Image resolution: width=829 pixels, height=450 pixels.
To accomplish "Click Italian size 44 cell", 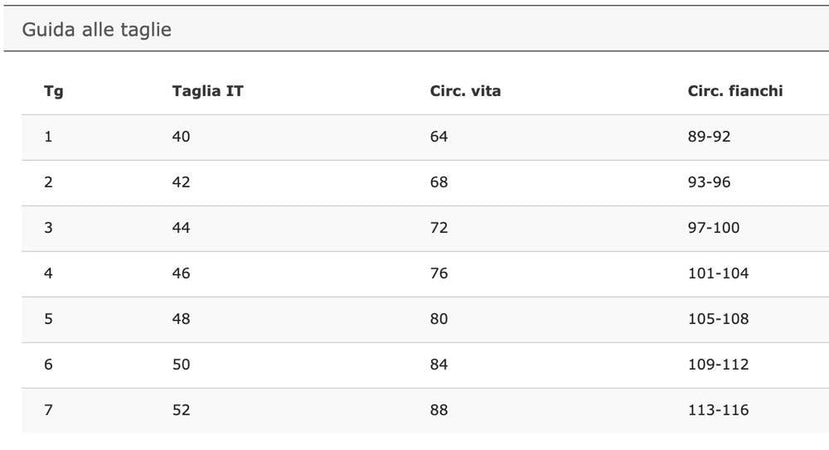I will click(181, 228).
